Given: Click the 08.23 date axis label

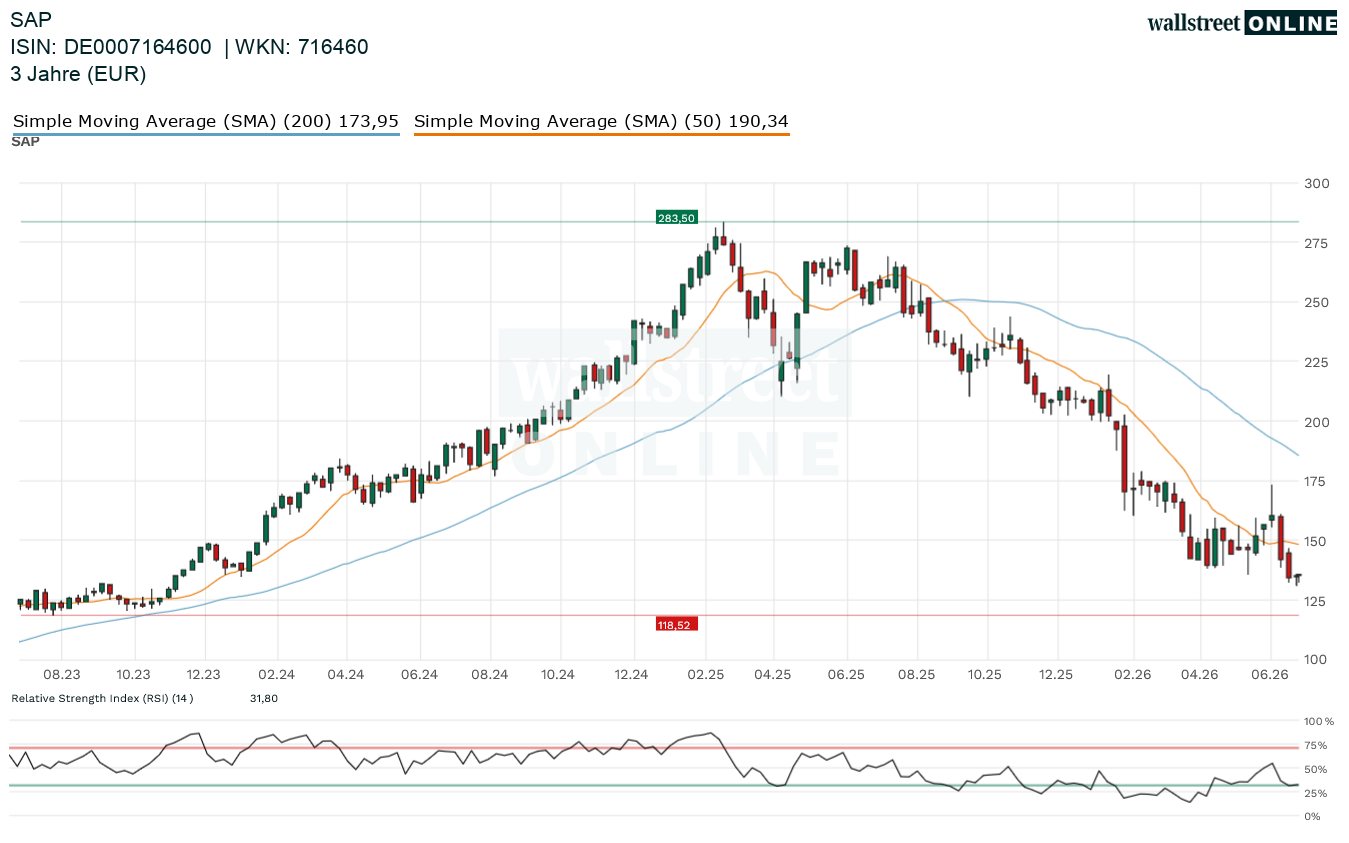Looking at the screenshot, I should point(62,675).
